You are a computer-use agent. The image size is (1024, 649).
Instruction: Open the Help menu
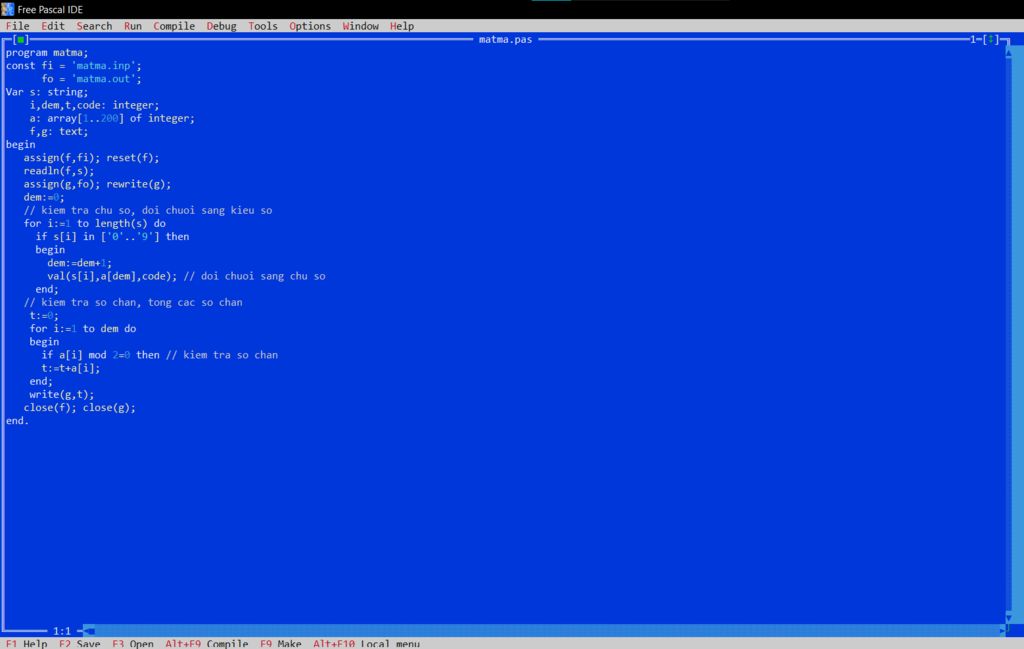pyautogui.click(x=402, y=26)
